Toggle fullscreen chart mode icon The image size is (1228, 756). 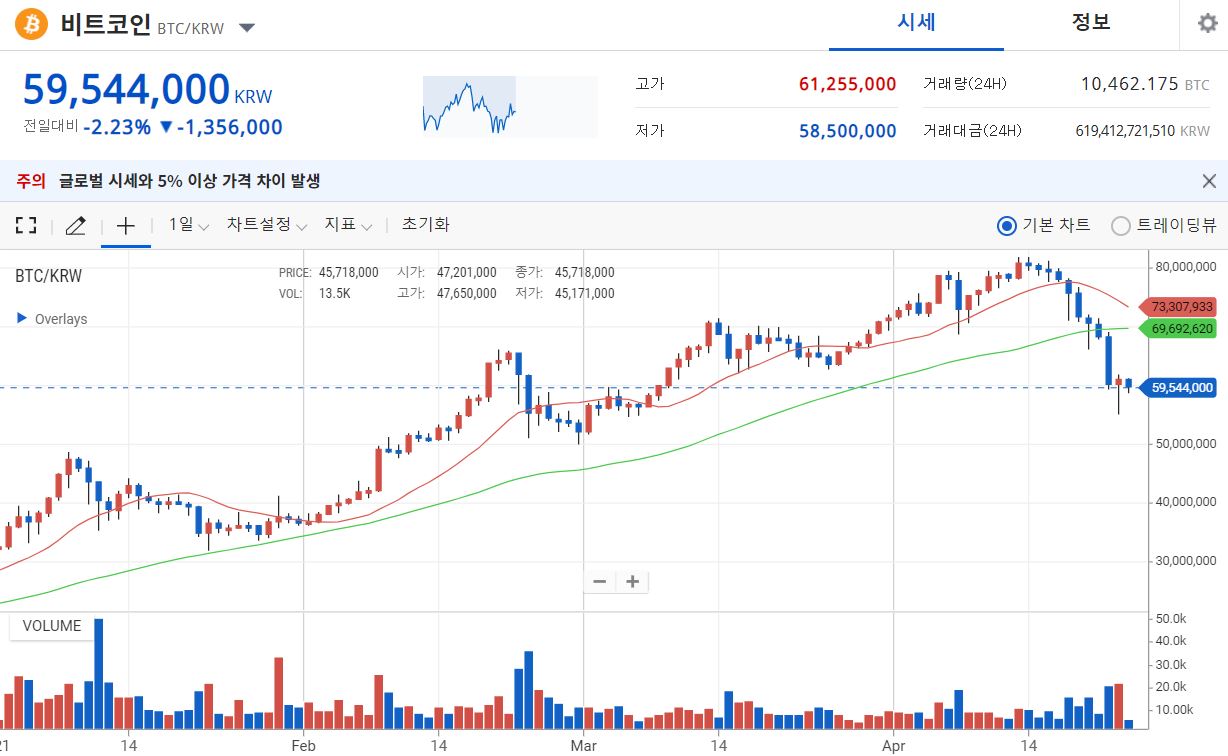(x=26, y=226)
